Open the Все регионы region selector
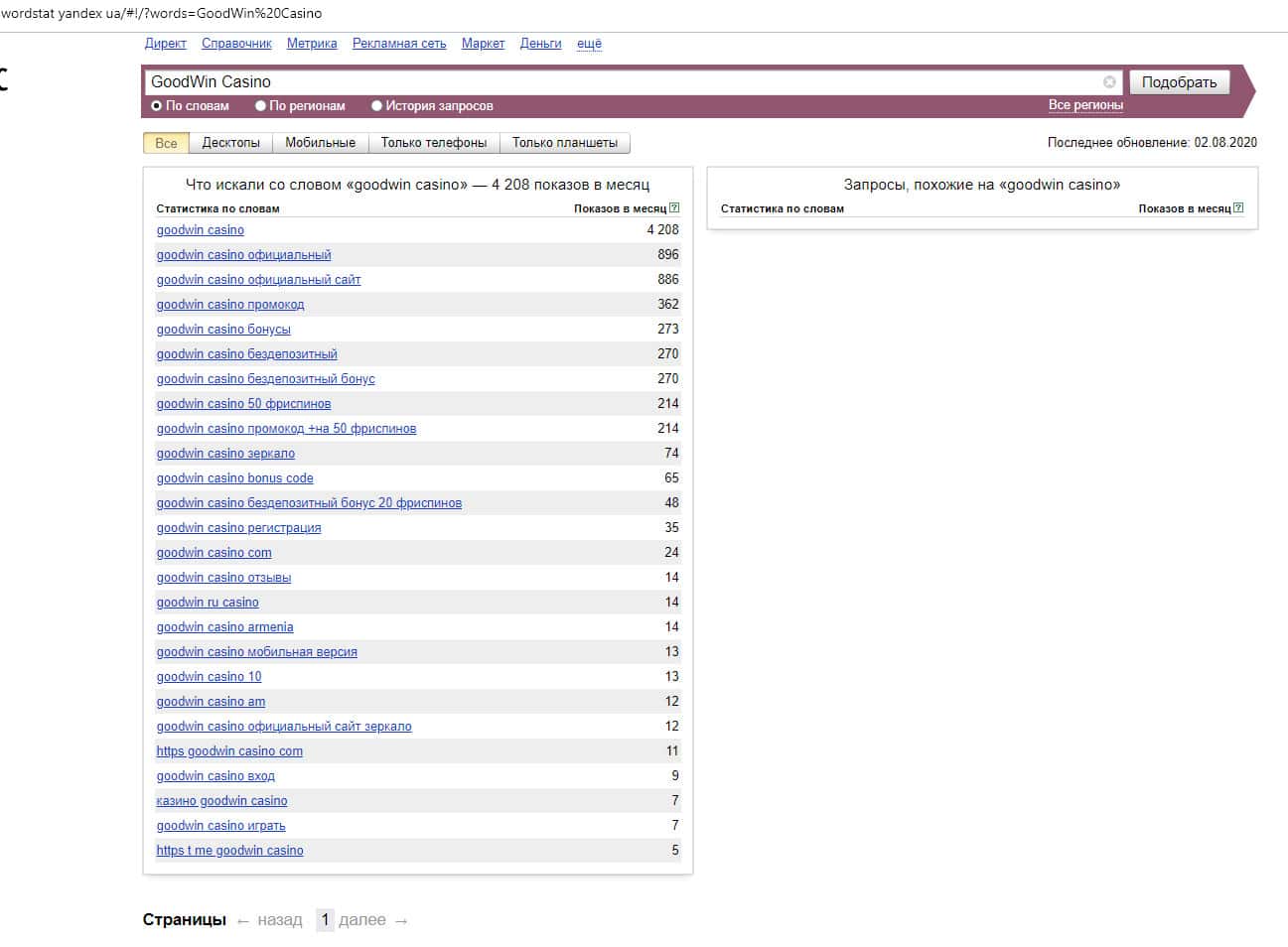Image resolution: width=1288 pixels, height=947 pixels. coord(1085,105)
